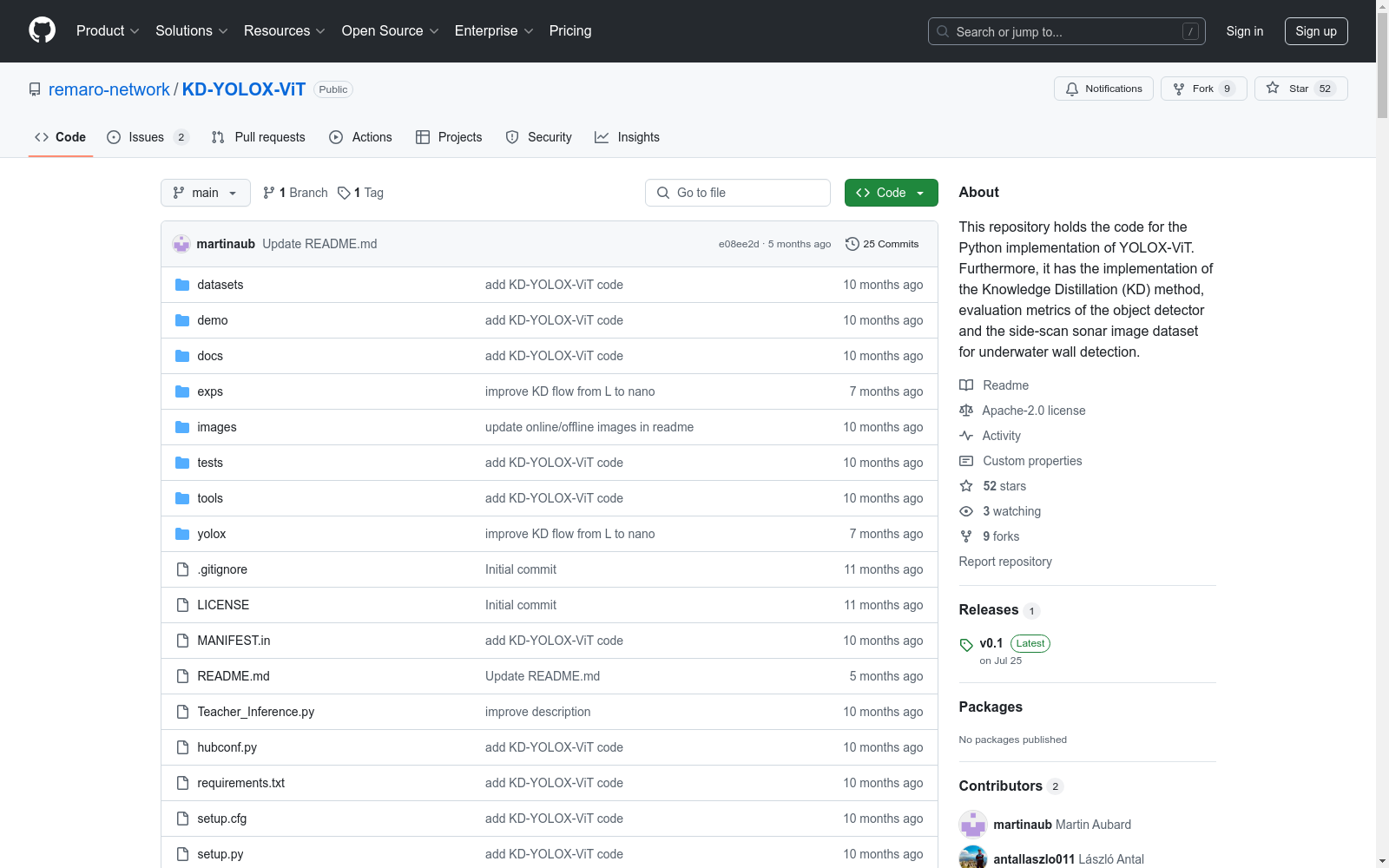Open the Teacher_Inference.py file
The width and height of the screenshot is (1389, 868).
(256, 712)
